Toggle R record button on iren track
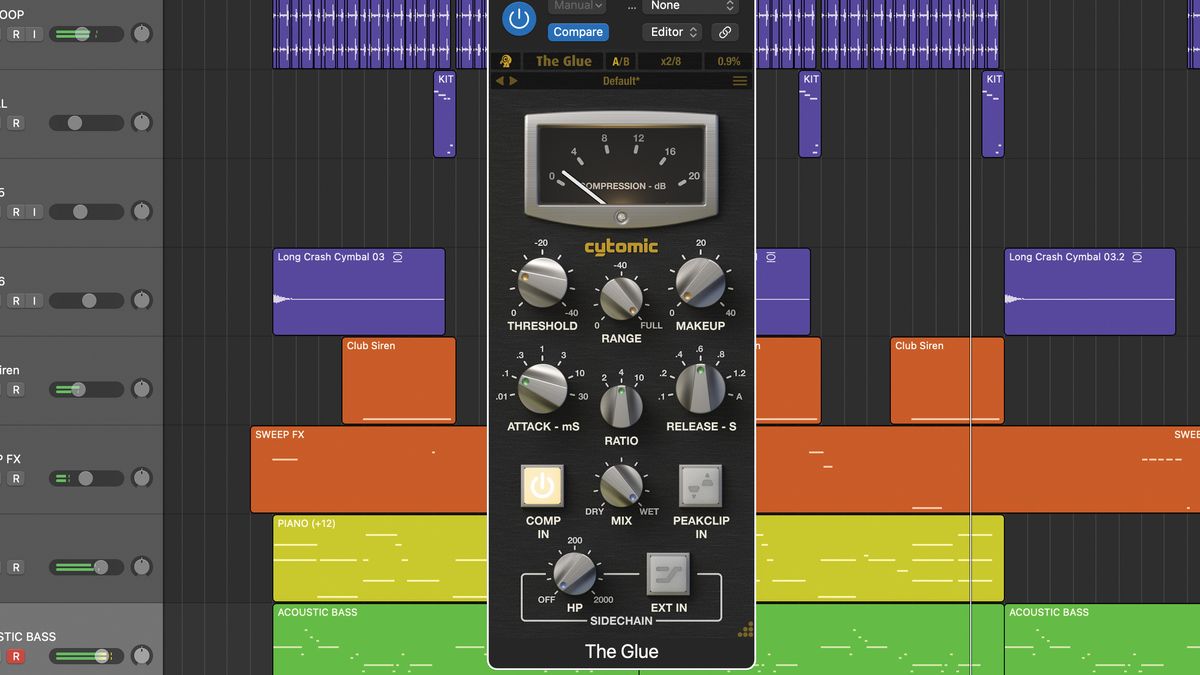Viewport: 1200px width, 675px height. pos(16,389)
